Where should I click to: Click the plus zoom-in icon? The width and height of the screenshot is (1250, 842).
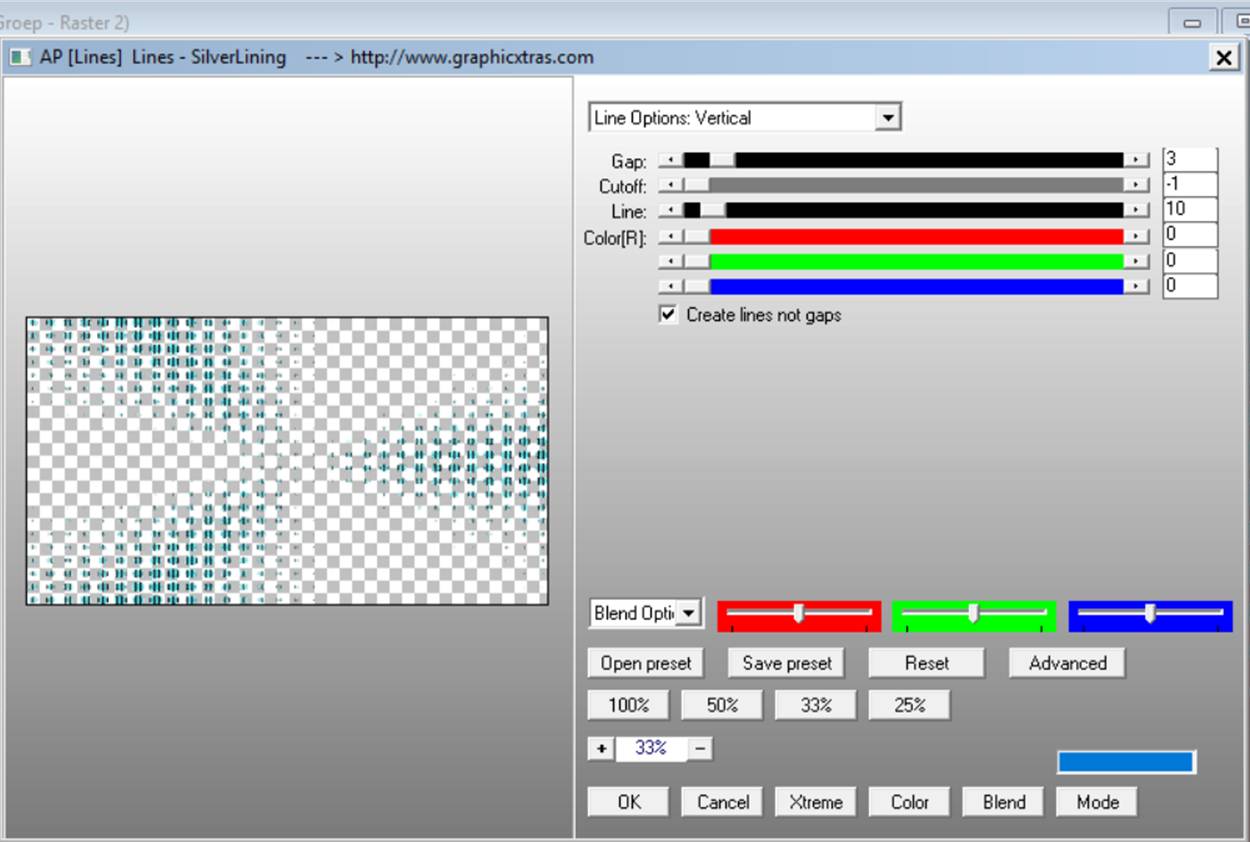tap(601, 748)
